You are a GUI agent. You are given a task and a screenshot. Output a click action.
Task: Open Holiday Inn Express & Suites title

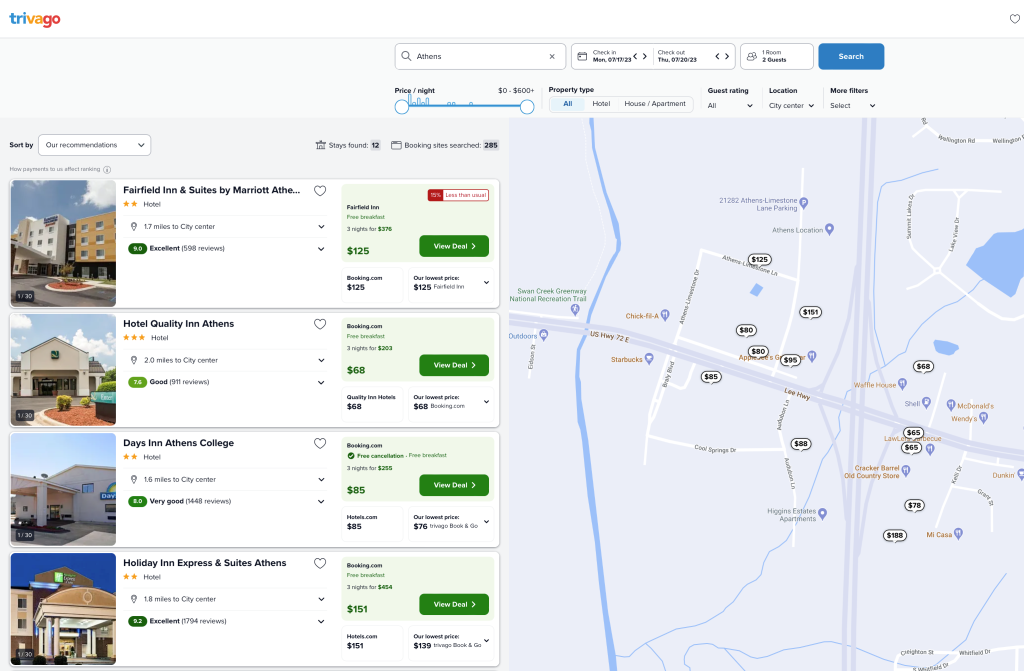204,563
